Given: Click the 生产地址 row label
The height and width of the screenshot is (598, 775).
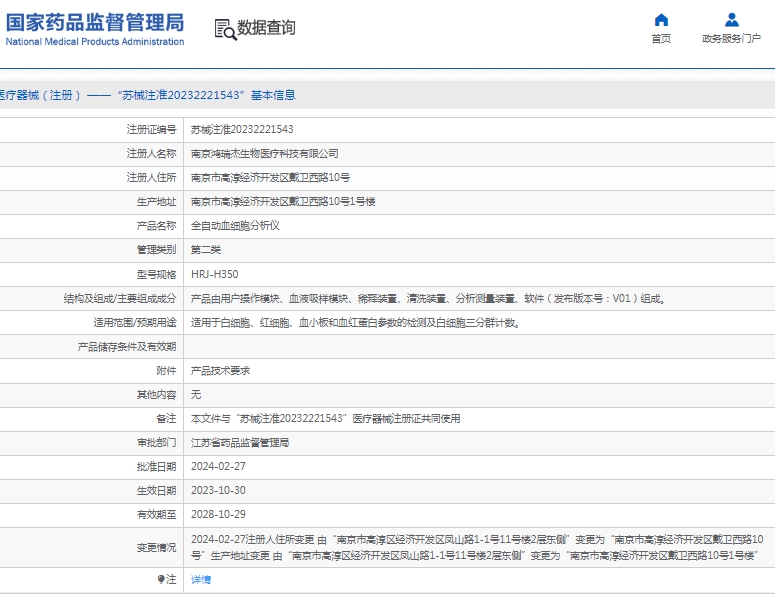Looking at the screenshot, I should pos(156,202).
